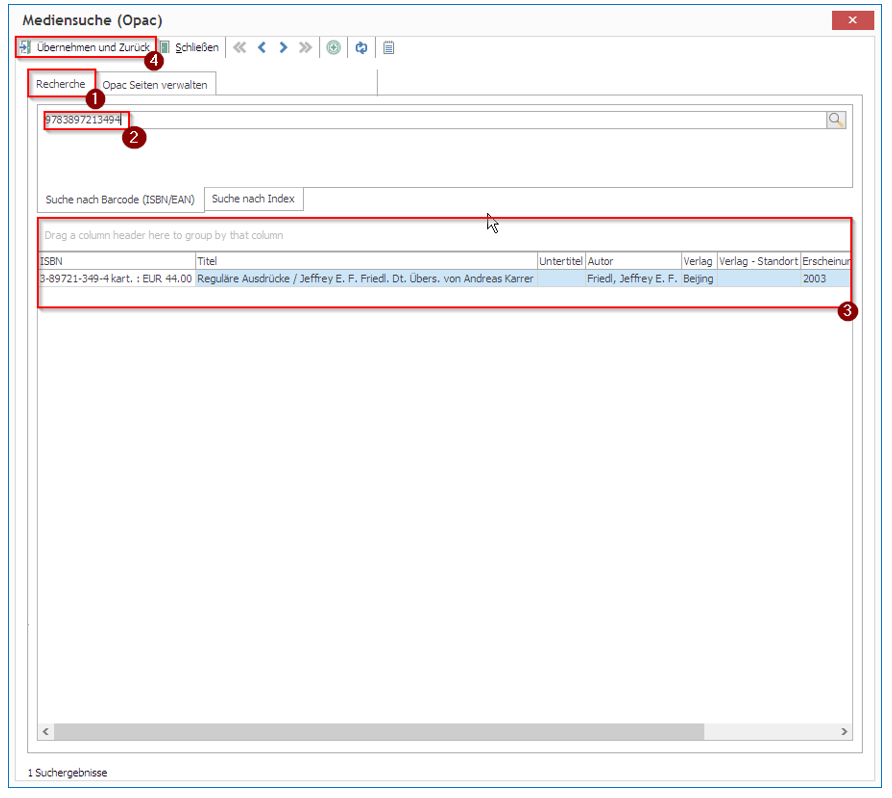Go to previous record with left arrow
892x798 pixels.
pos(262,47)
